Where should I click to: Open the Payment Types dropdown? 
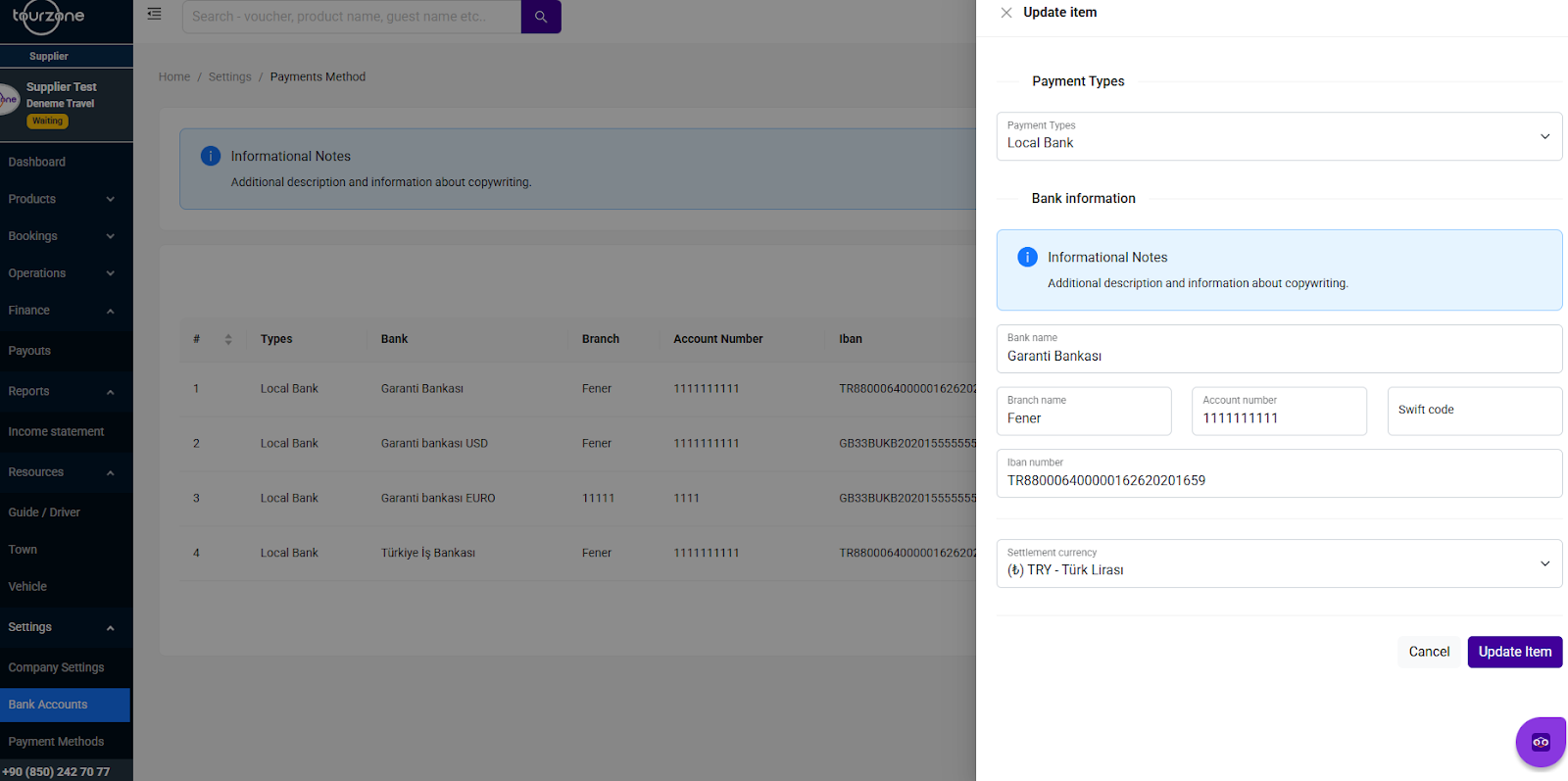(1279, 136)
